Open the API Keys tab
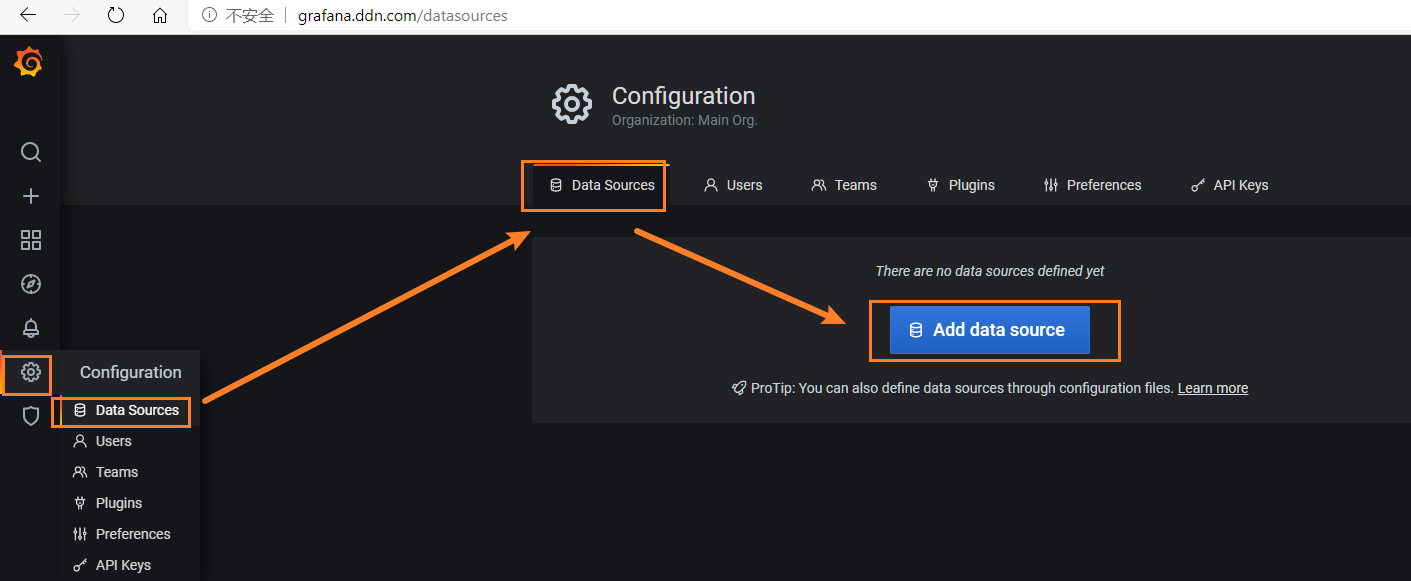 (1229, 185)
